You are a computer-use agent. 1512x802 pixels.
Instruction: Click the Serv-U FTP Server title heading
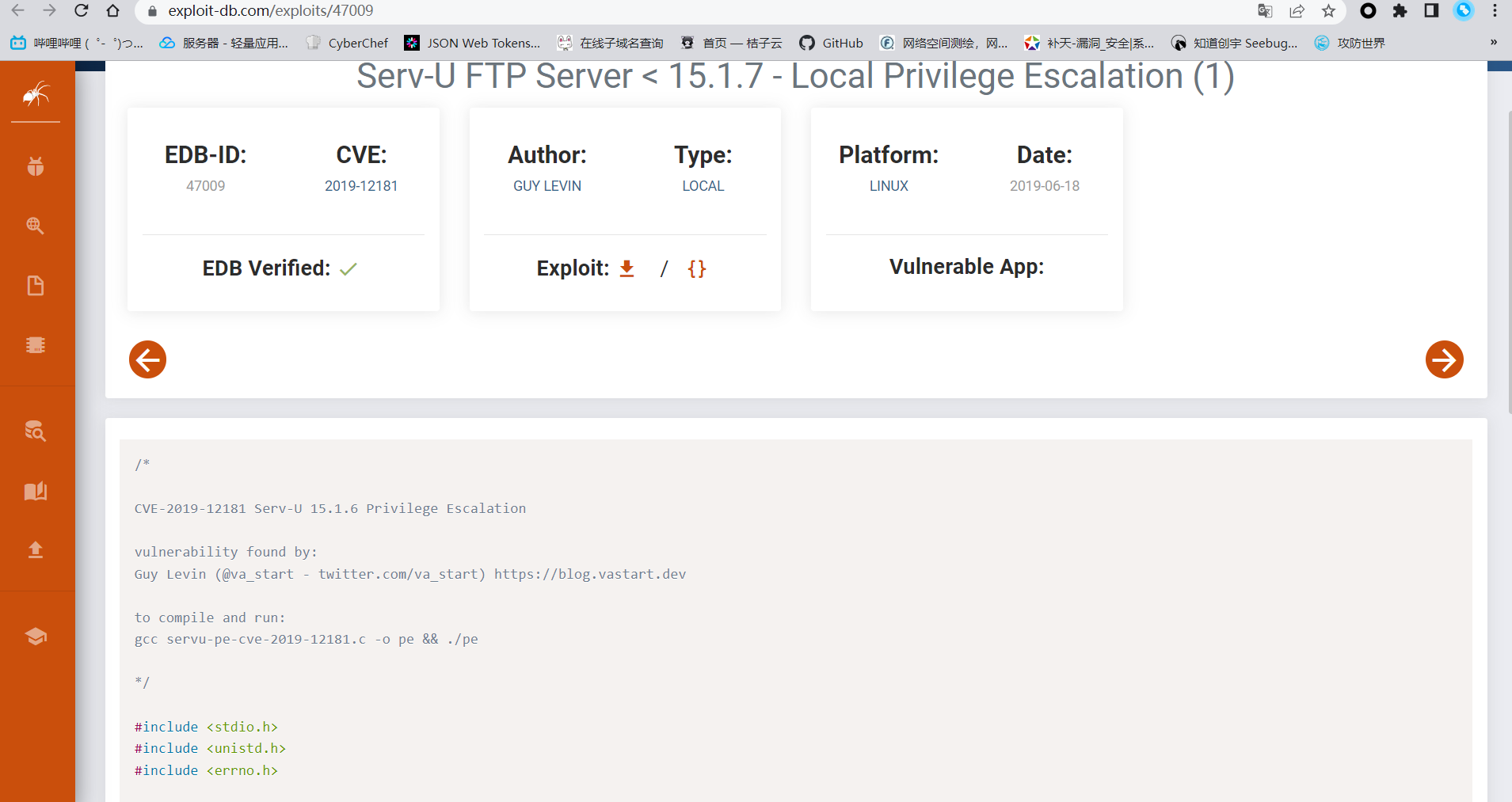(795, 77)
